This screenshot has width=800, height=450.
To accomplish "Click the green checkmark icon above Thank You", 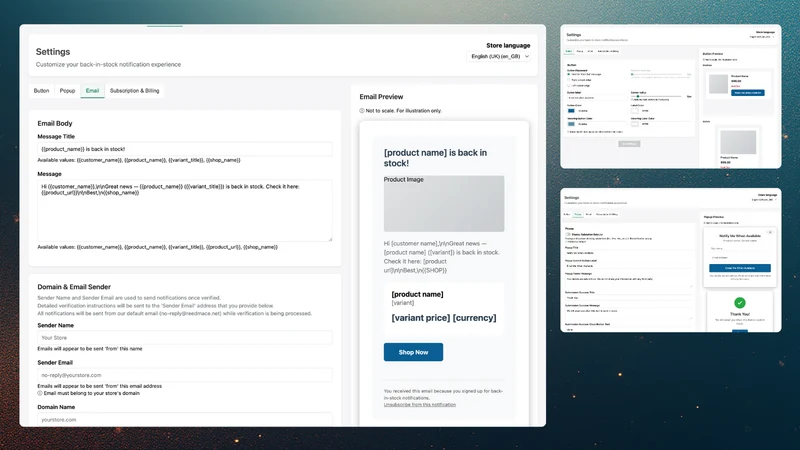I will 740,303.
